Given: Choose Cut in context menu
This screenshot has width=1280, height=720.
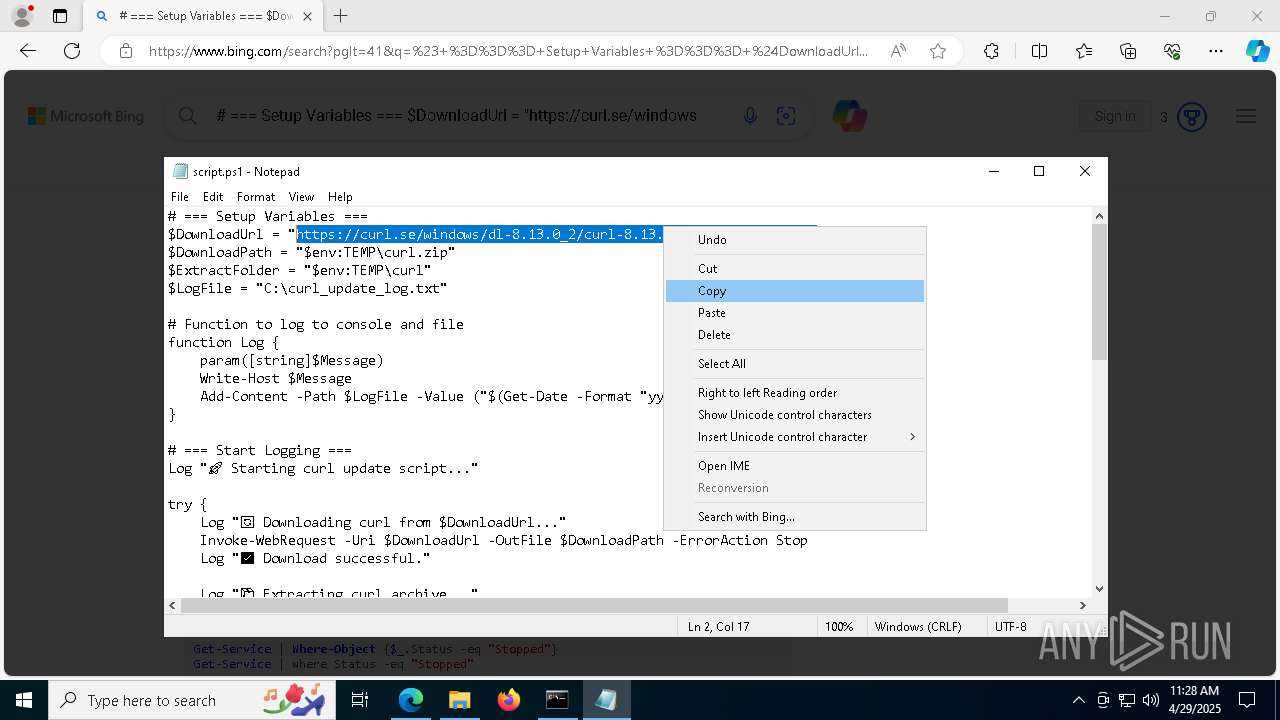Looking at the screenshot, I should (795, 269).
